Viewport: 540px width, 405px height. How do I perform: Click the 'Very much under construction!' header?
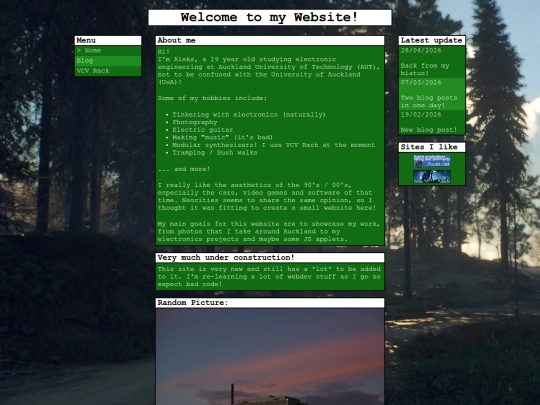tap(270, 258)
